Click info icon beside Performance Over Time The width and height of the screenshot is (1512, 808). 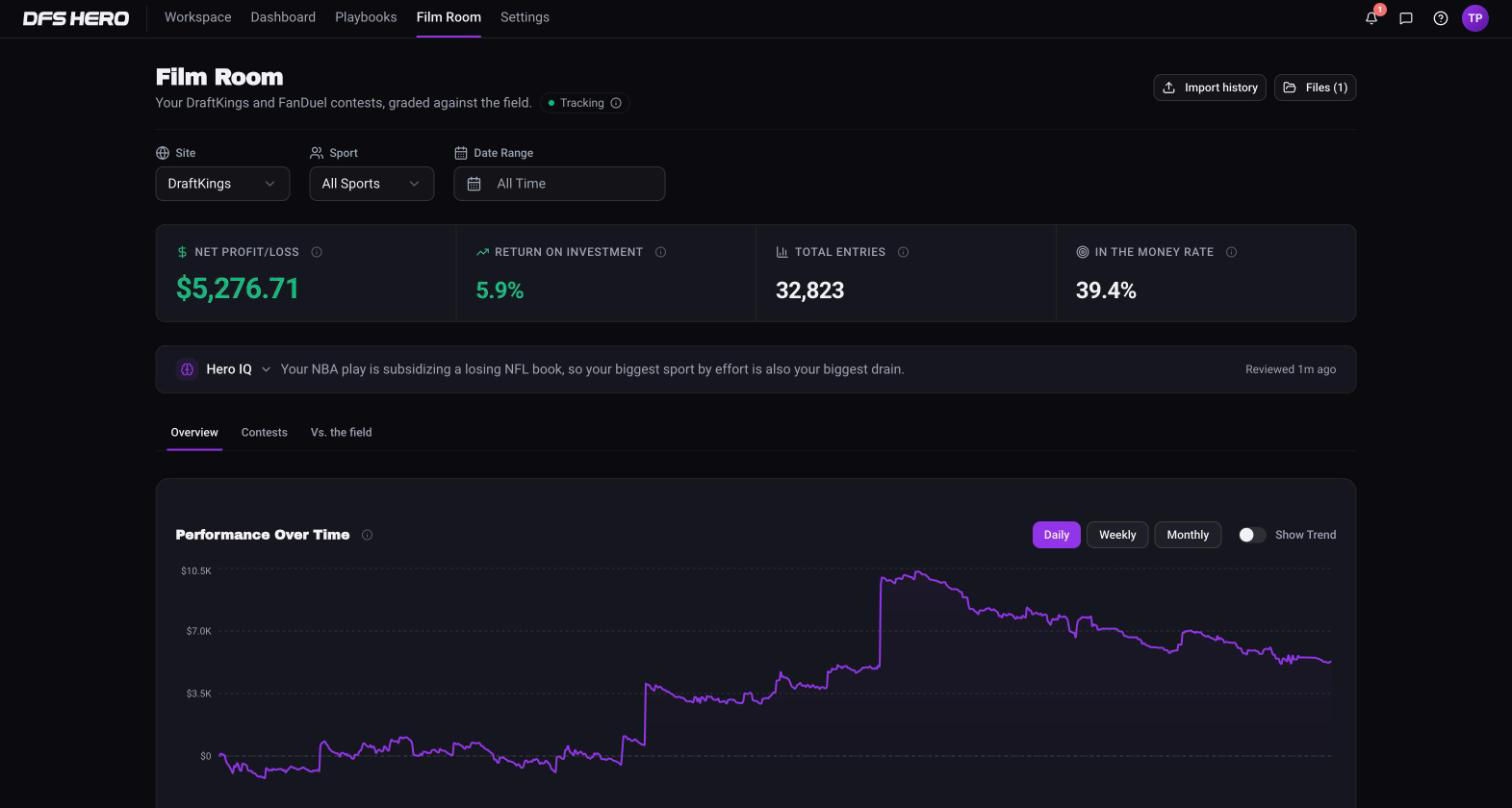pos(367,535)
